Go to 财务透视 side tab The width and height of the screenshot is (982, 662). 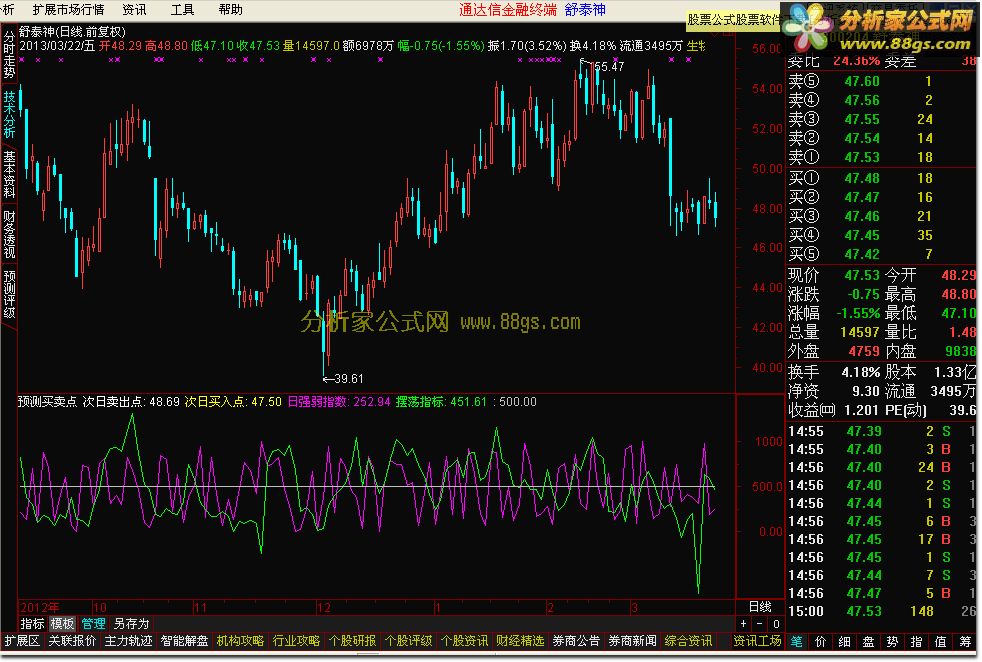pos(9,234)
